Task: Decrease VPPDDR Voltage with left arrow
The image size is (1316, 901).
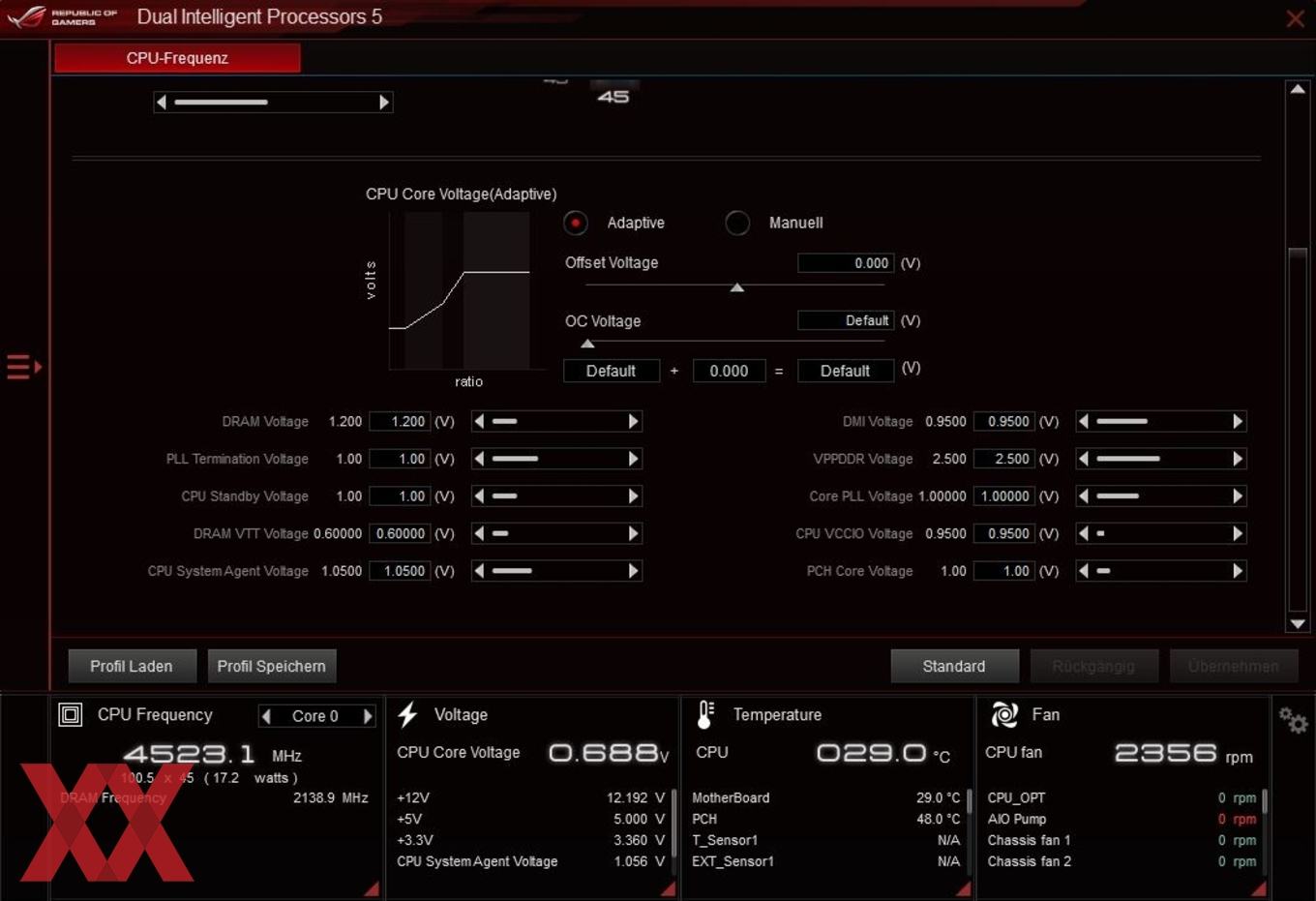Action: pyautogui.click(x=1084, y=459)
